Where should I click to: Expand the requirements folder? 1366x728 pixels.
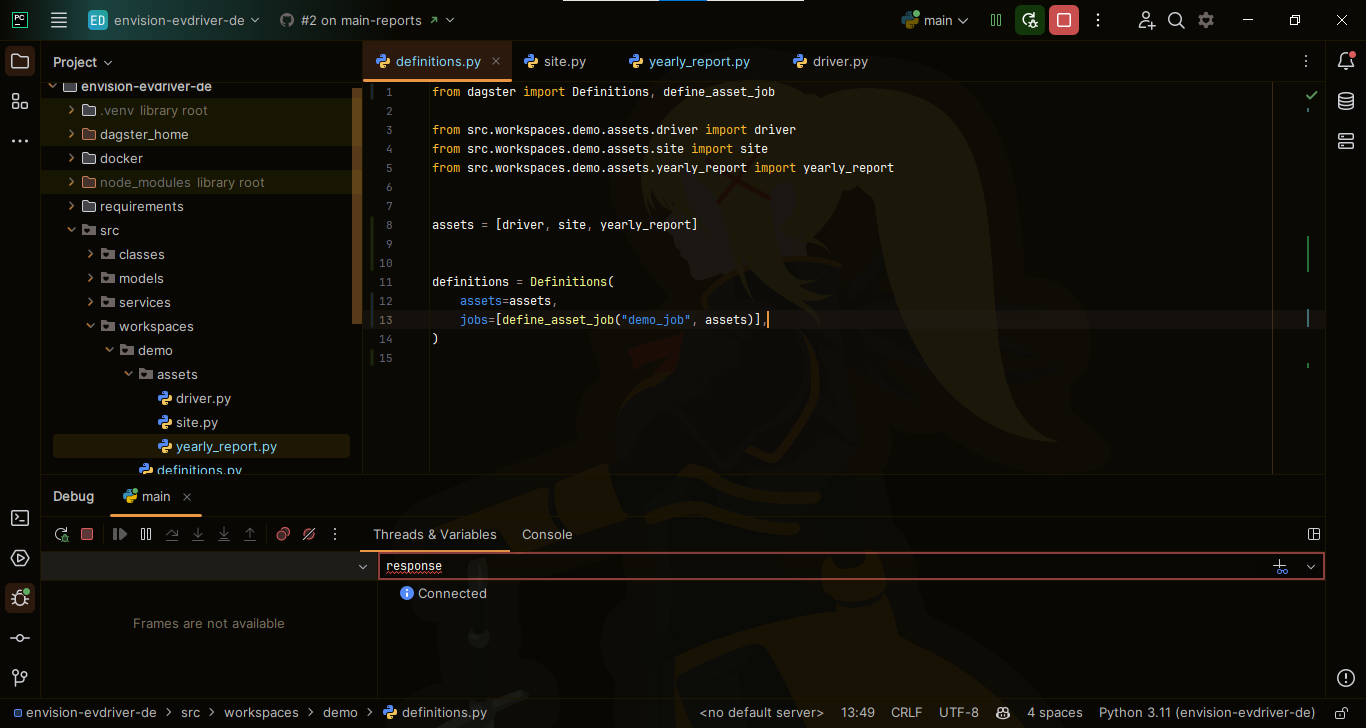pyautogui.click(x=71, y=206)
